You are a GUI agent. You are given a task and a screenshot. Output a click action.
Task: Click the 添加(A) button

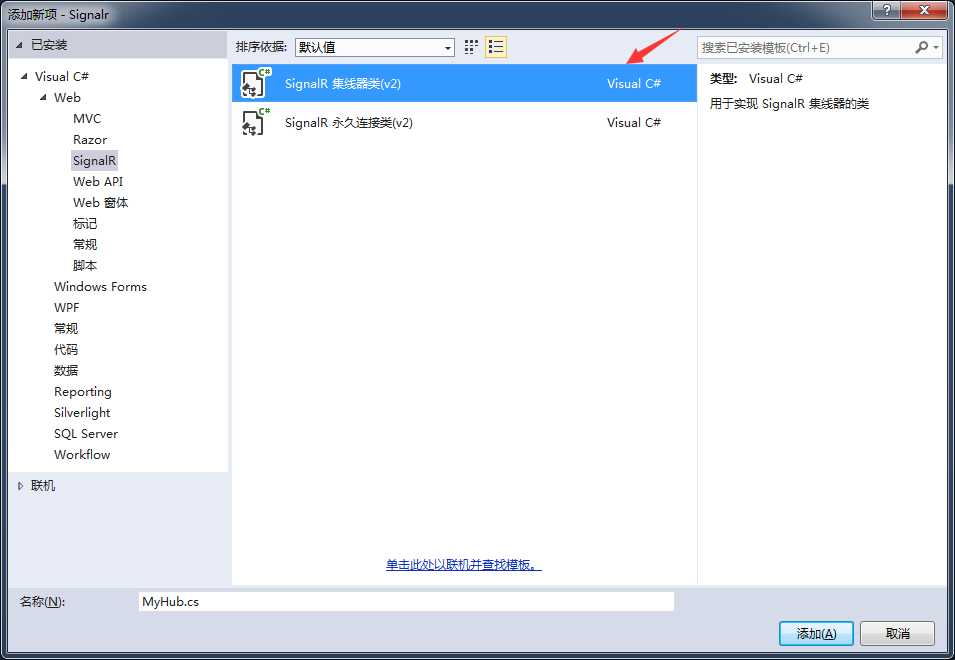[x=816, y=634]
